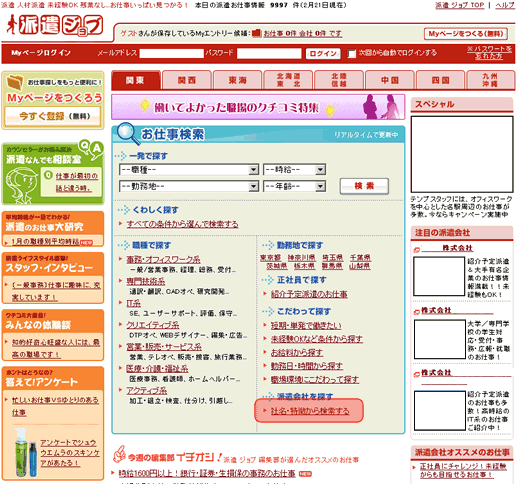Tick the auto-login checkbox 次回から自動でログインする
520x484 pixels.
(x=351, y=54)
